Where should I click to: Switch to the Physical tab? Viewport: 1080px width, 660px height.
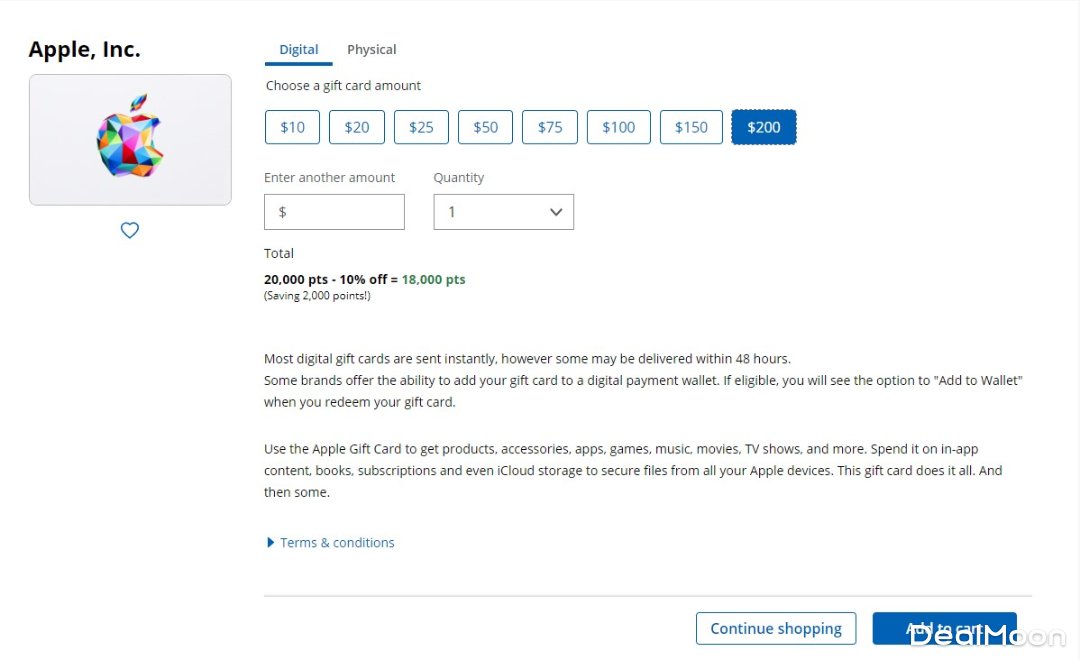pos(371,50)
